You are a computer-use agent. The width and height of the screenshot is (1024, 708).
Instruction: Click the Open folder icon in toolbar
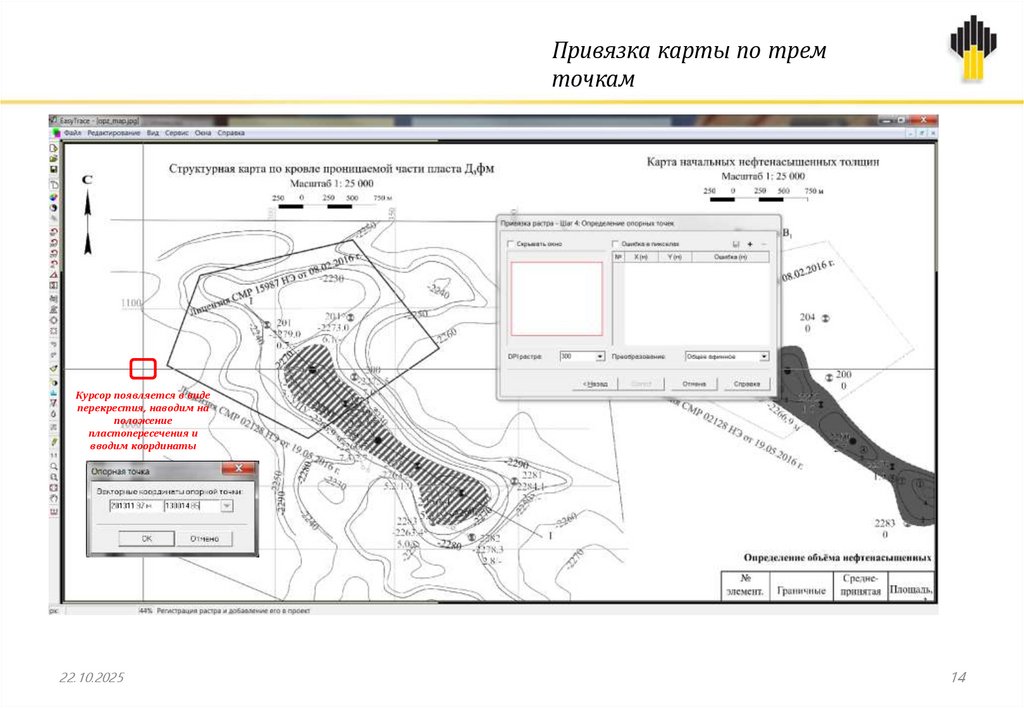54,159
